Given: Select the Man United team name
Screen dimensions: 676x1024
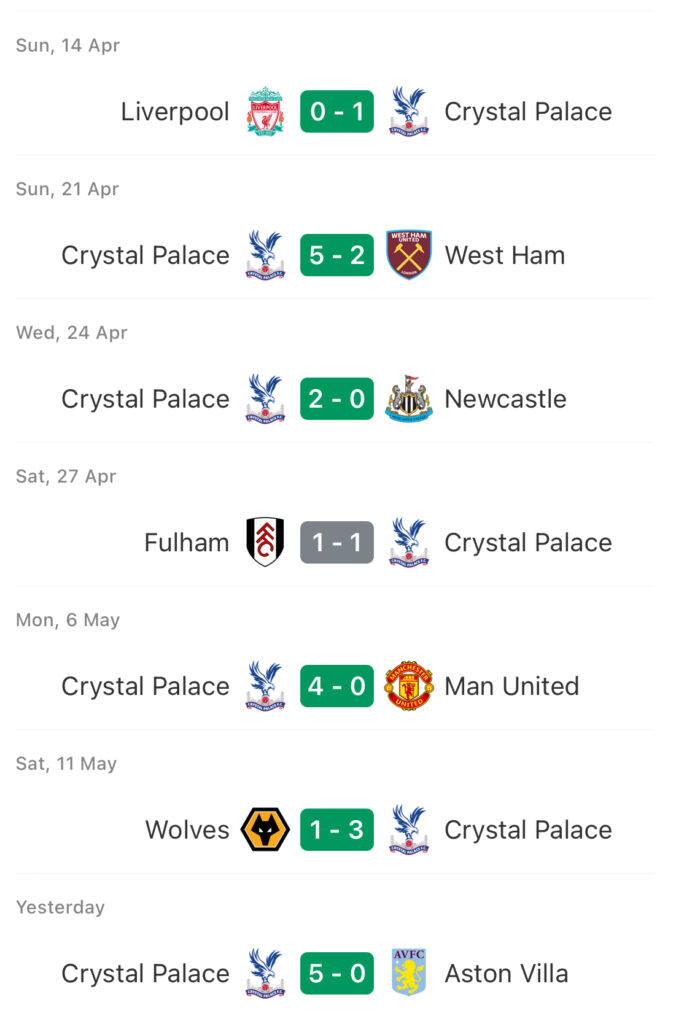Looking at the screenshot, I should pyautogui.click(x=512, y=686).
